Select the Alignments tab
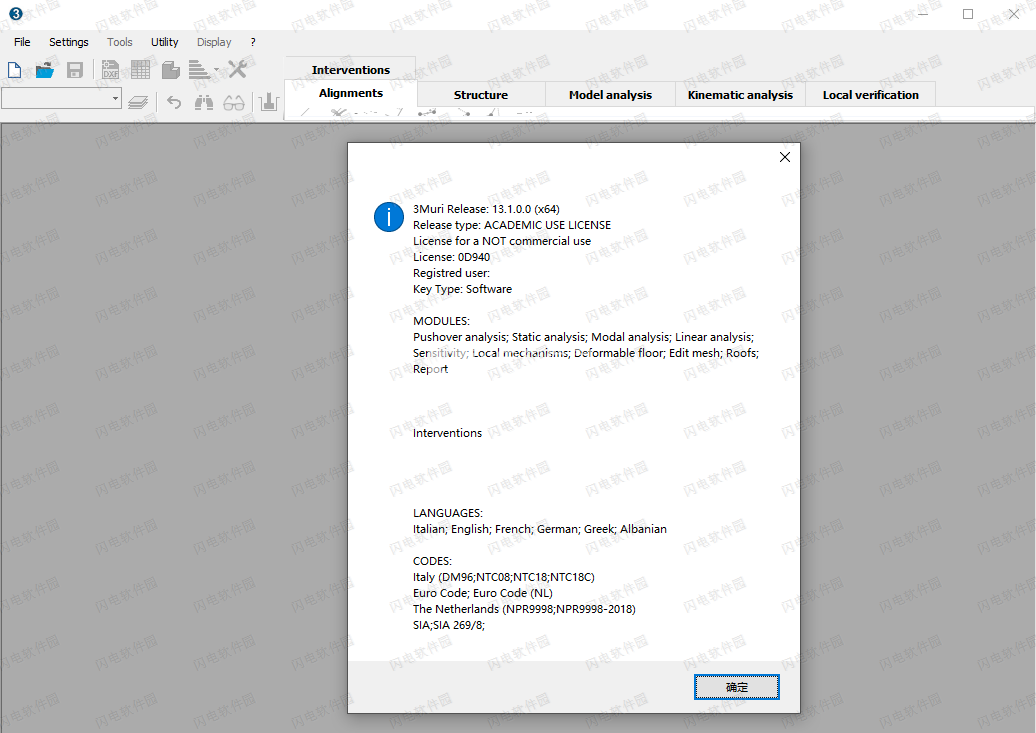The width and height of the screenshot is (1036, 733). pyautogui.click(x=351, y=93)
